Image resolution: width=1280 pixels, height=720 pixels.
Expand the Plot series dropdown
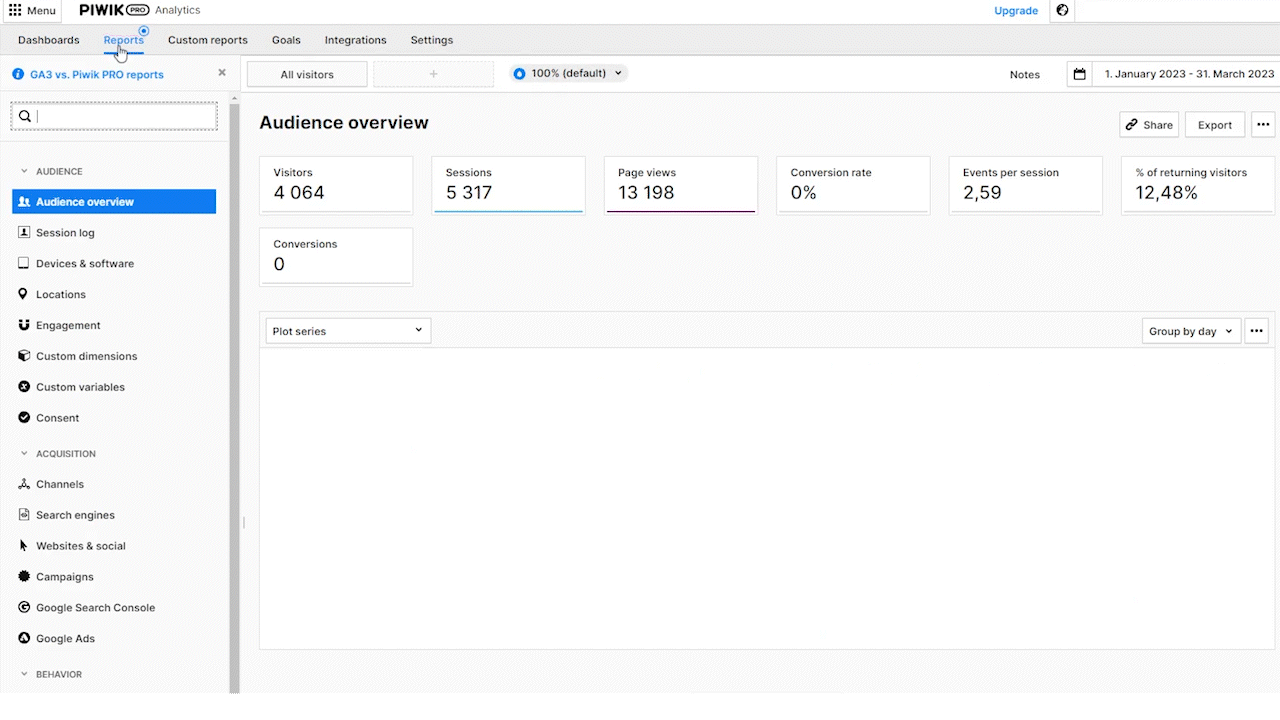pyautogui.click(x=348, y=331)
